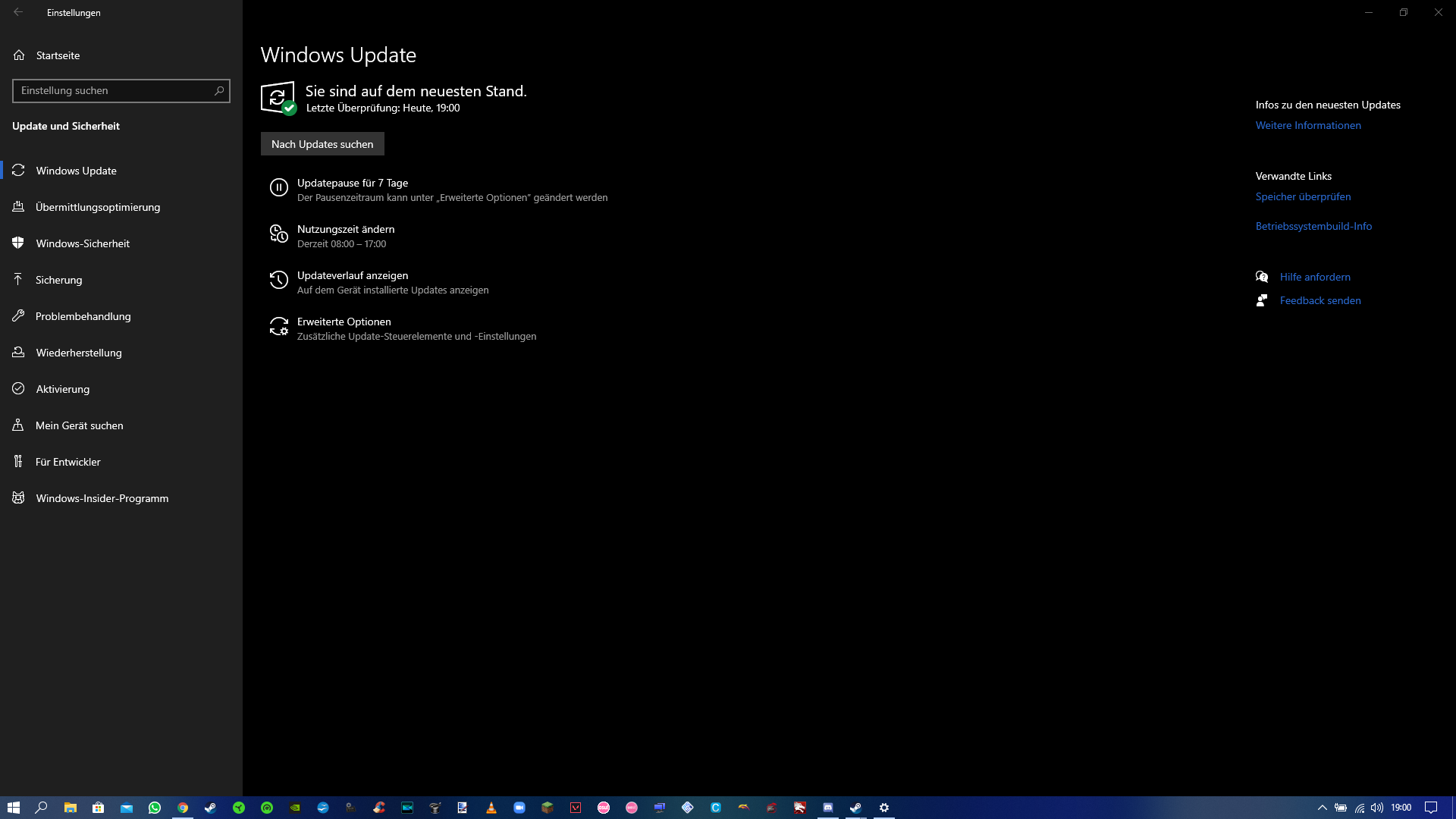Screen dimensions: 1456x819
Task: Click the Aktivierung checkmark icon
Action: tap(18, 389)
